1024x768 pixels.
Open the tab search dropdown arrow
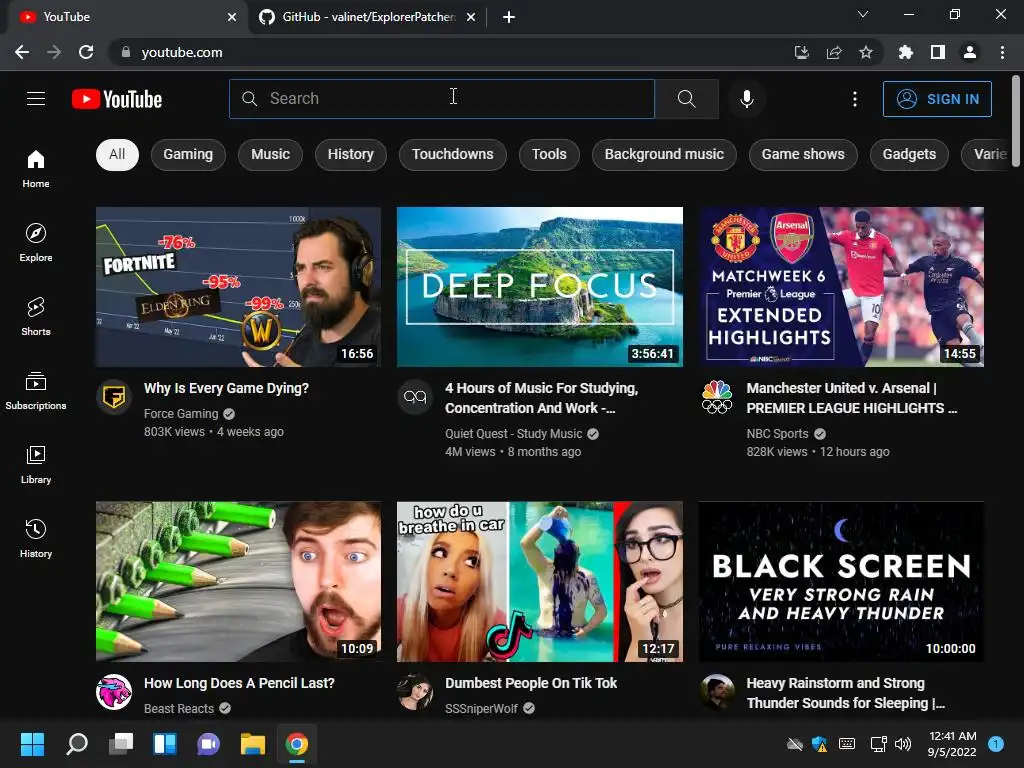click(863, 14)
